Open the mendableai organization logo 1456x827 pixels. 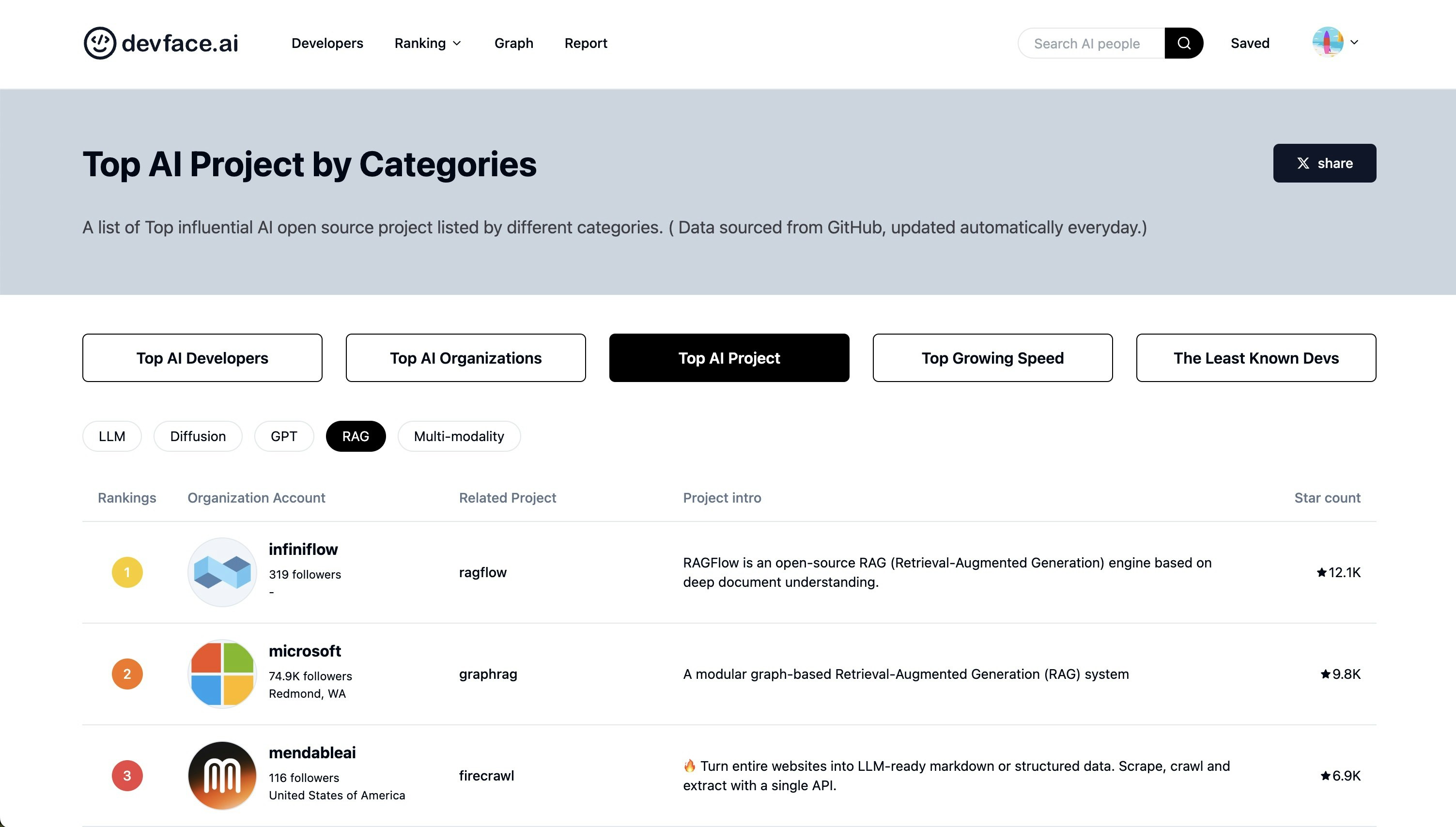point(222,775)
